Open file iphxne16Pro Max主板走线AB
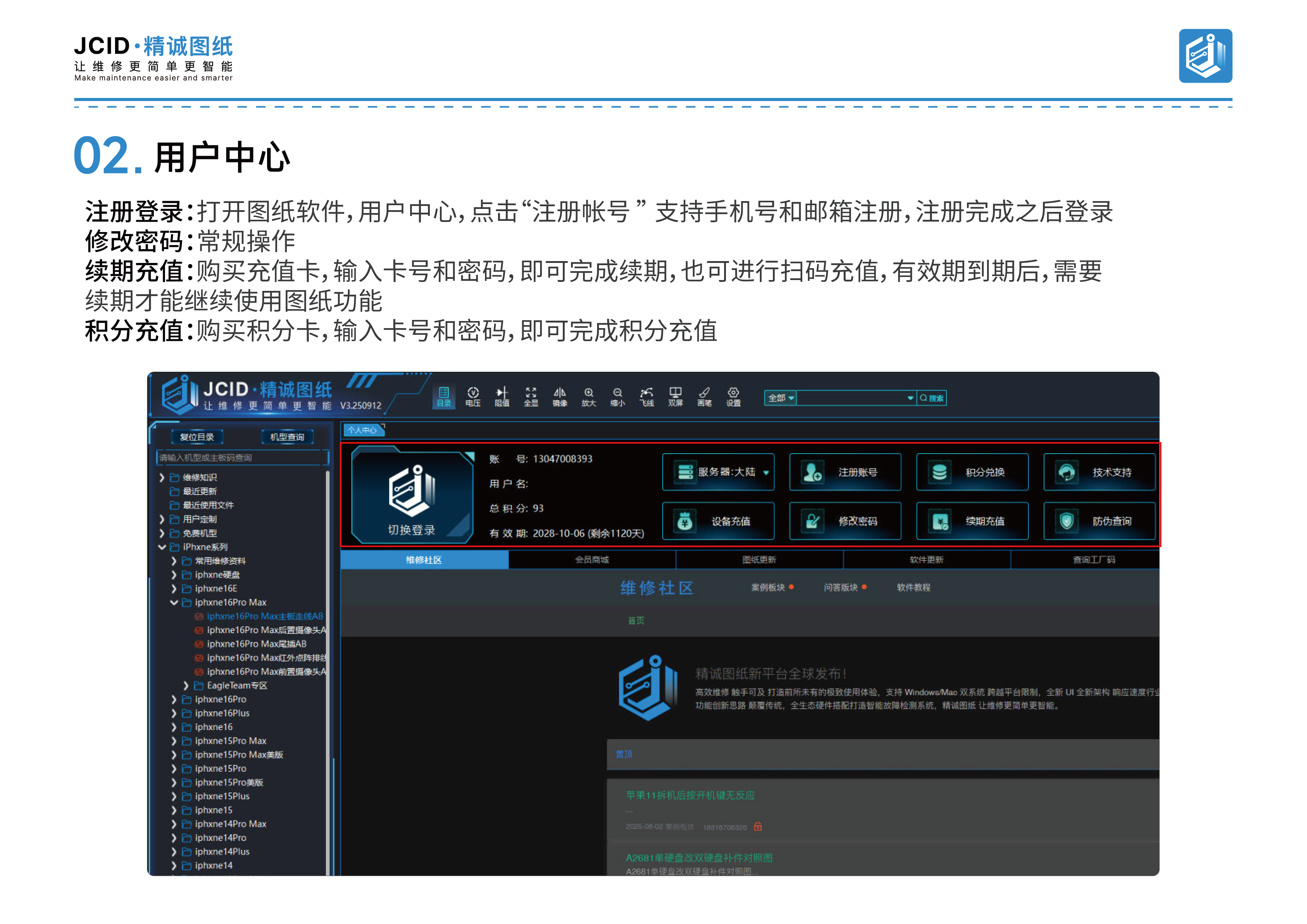This screenshot has height=924, width=1307. 259,616
